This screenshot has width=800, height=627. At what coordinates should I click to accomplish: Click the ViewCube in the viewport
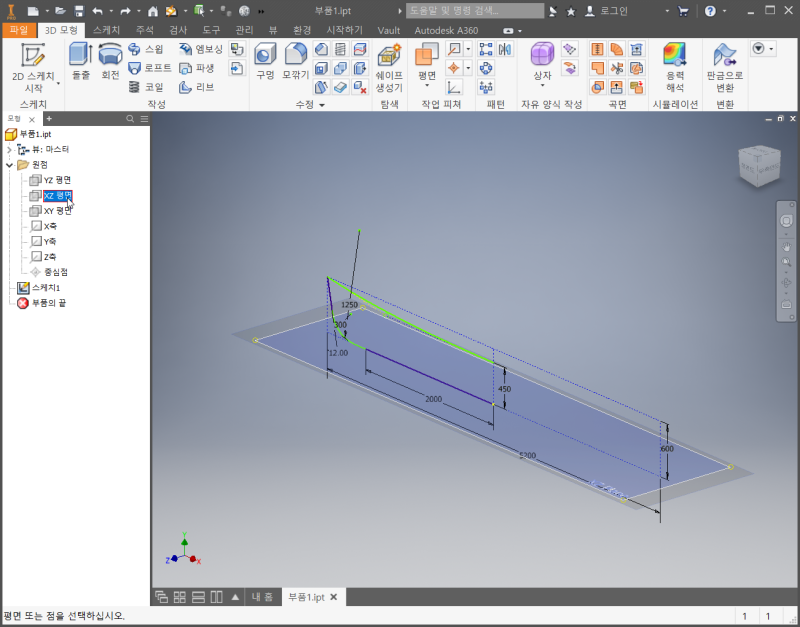point(759,165)
